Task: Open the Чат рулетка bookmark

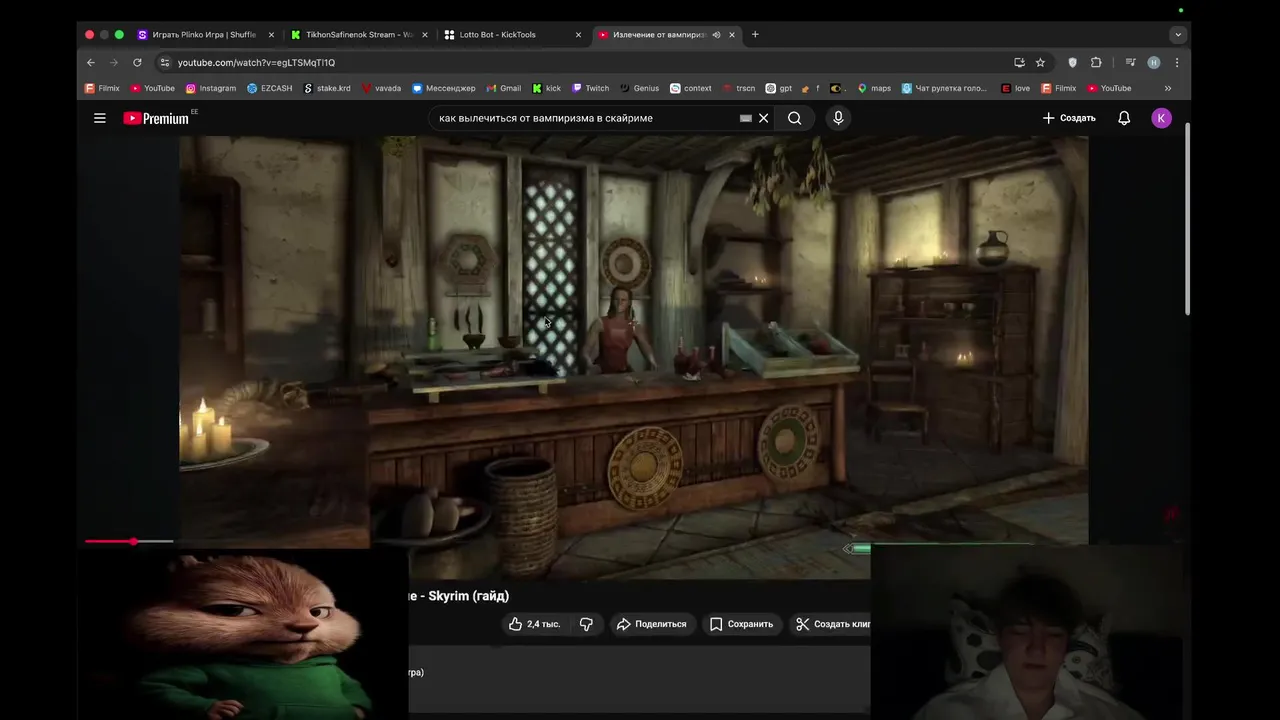Action: pos(945,88)
